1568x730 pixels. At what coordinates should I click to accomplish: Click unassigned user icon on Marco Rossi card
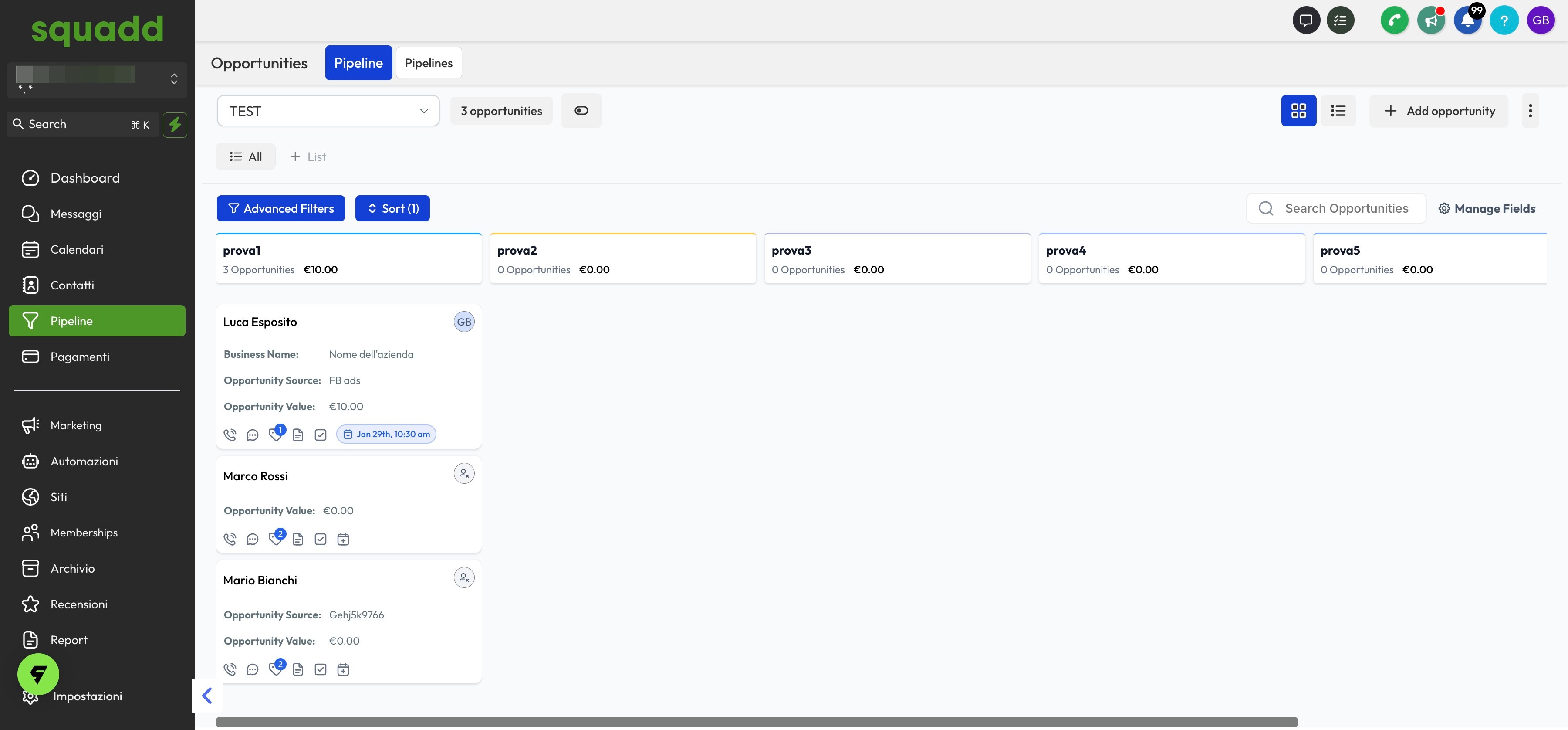point(464,474)
